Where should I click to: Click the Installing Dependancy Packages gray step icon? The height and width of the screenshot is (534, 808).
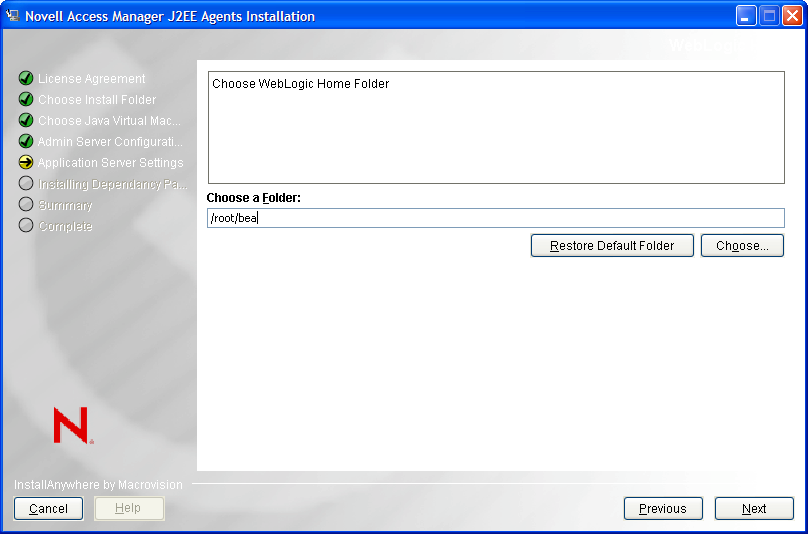click(x=26, y=183)
